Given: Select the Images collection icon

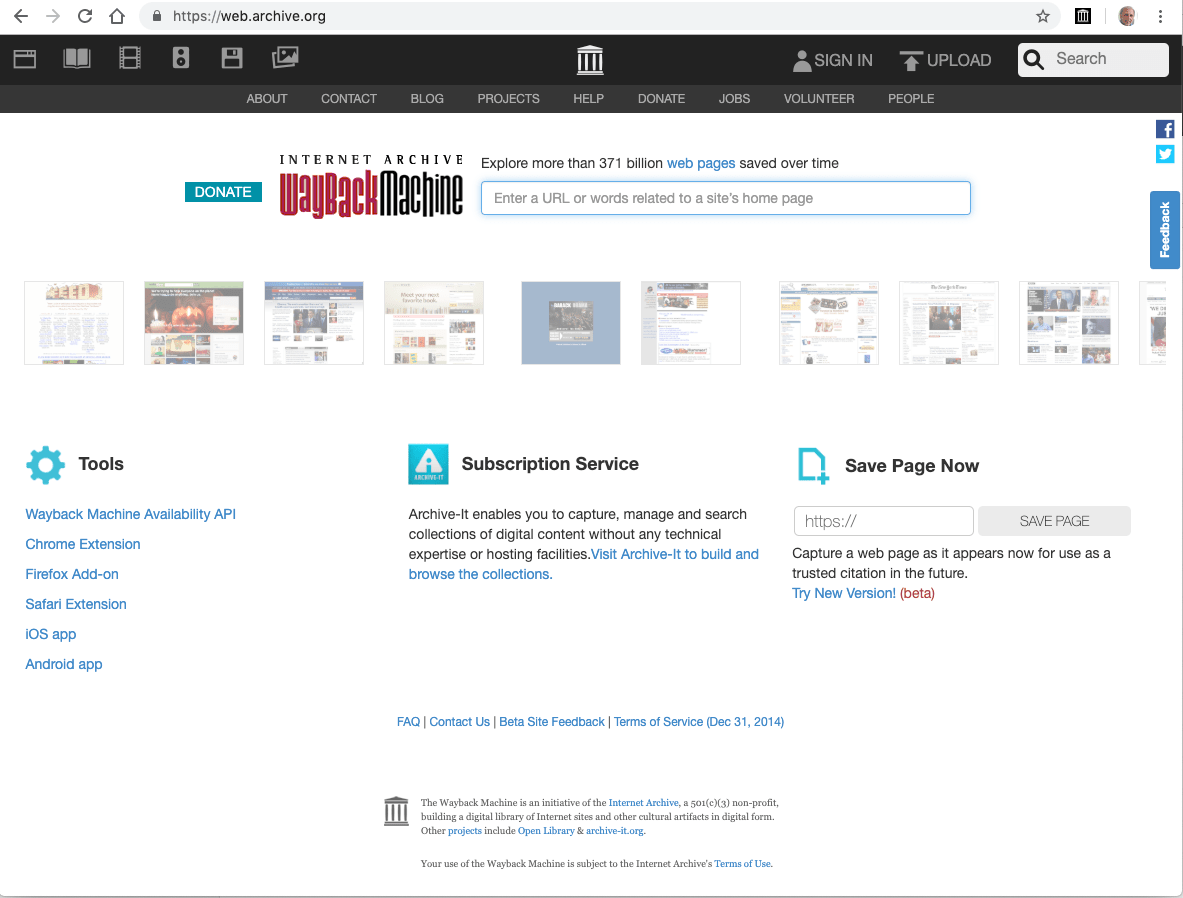Looking at the screenshot, I should [285, 58].
